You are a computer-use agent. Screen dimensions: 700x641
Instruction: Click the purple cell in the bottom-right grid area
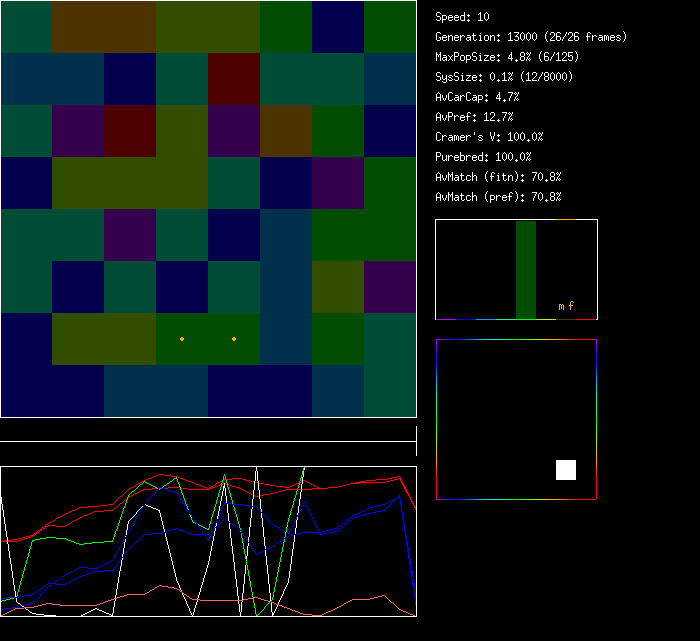tap(390, 287)
